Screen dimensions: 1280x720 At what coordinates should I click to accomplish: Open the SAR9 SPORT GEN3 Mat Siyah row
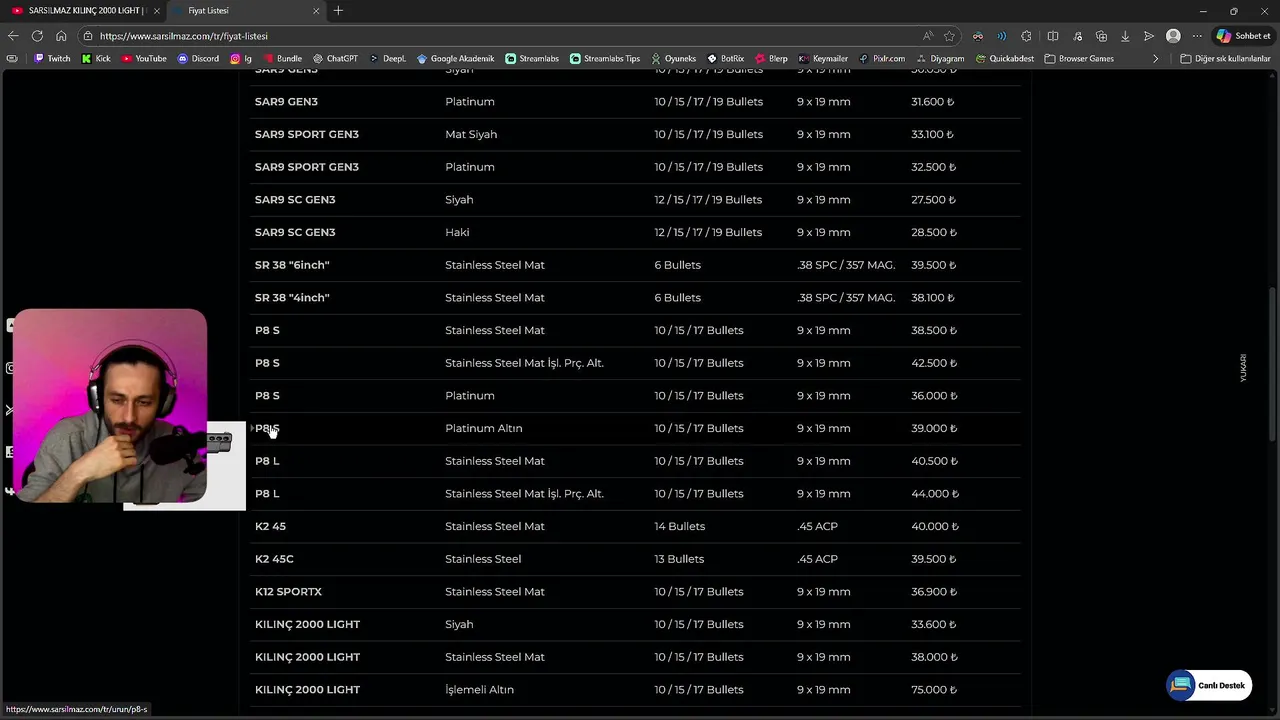635,134
